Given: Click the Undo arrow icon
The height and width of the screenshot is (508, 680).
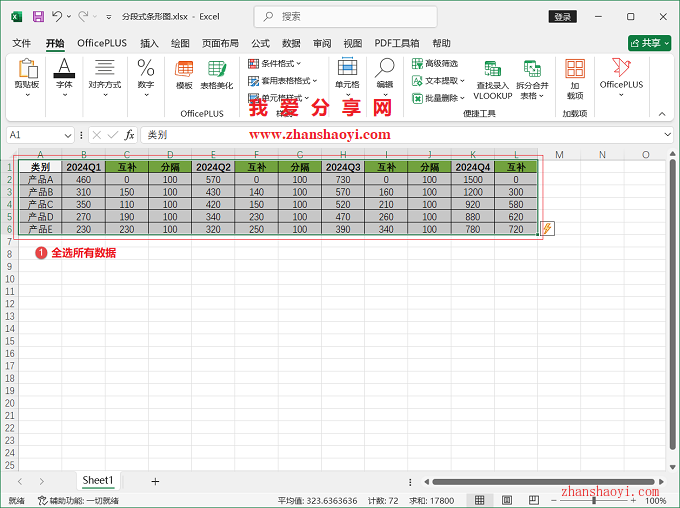Looking at the screenshot, I should tap(58, 17).
